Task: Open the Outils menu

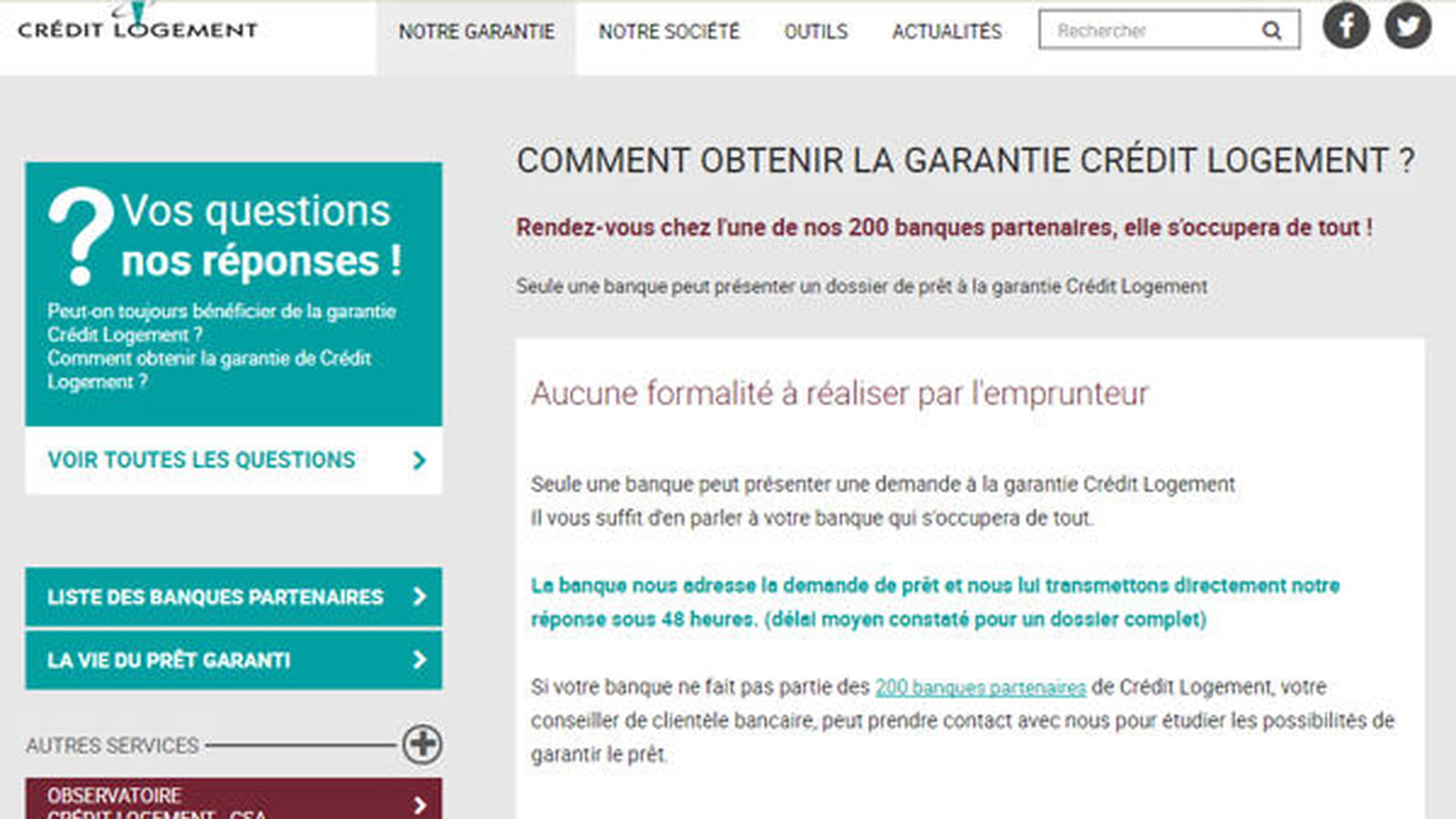Action: click(815, 32)
